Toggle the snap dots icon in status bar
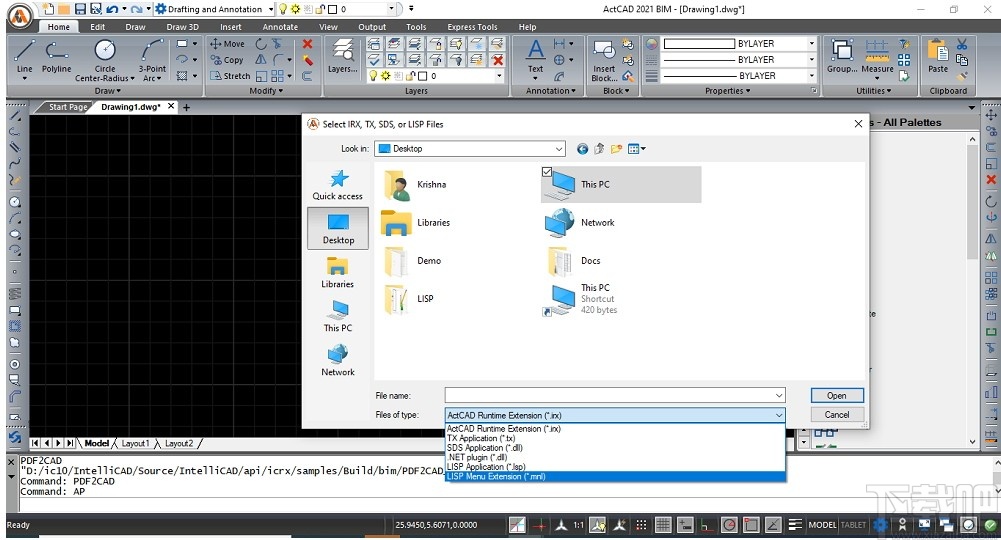Screen dimensions: 1001x540 tap(641, 525)
